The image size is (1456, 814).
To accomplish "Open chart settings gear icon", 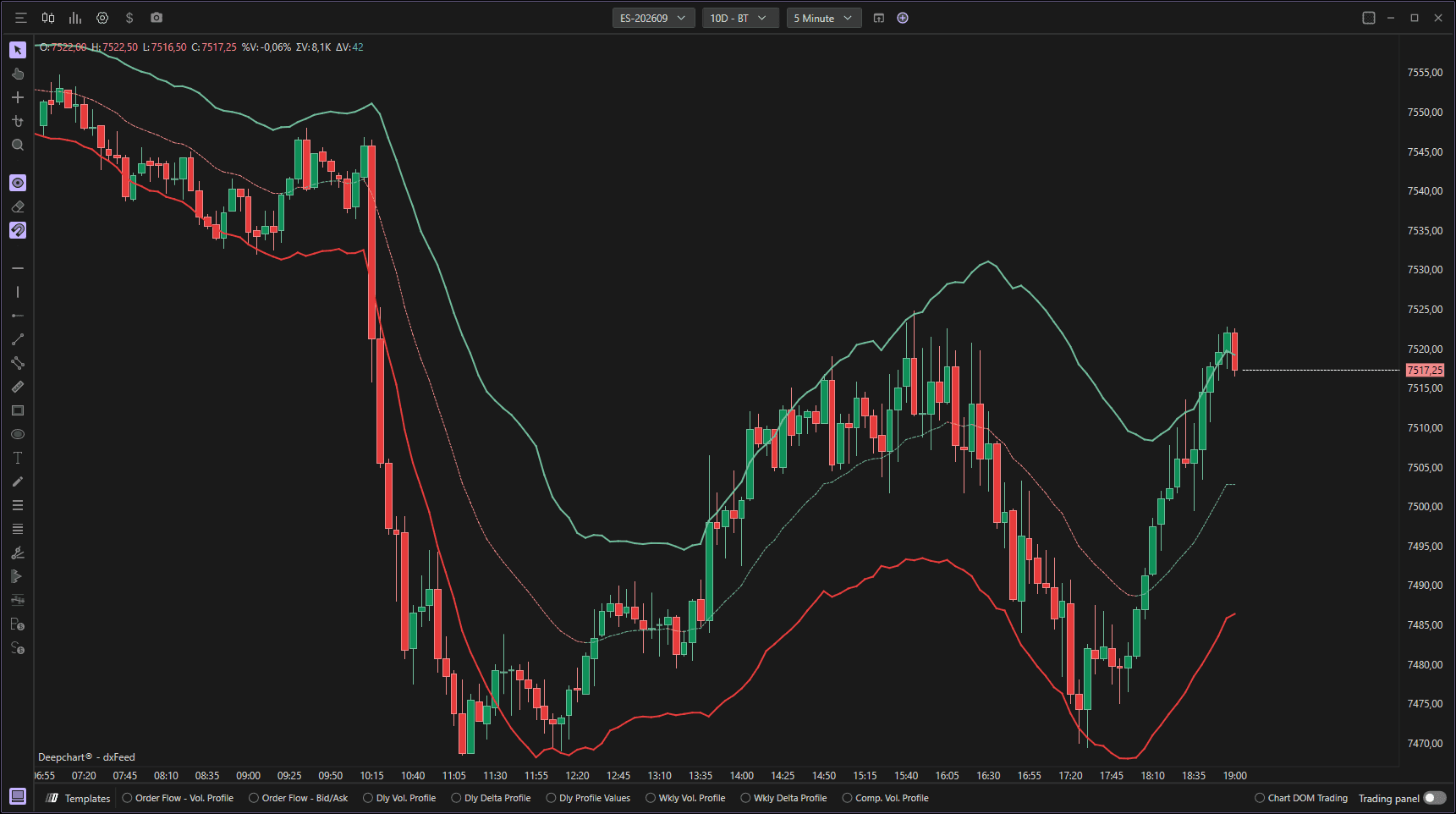I will (x=102, y=18).
